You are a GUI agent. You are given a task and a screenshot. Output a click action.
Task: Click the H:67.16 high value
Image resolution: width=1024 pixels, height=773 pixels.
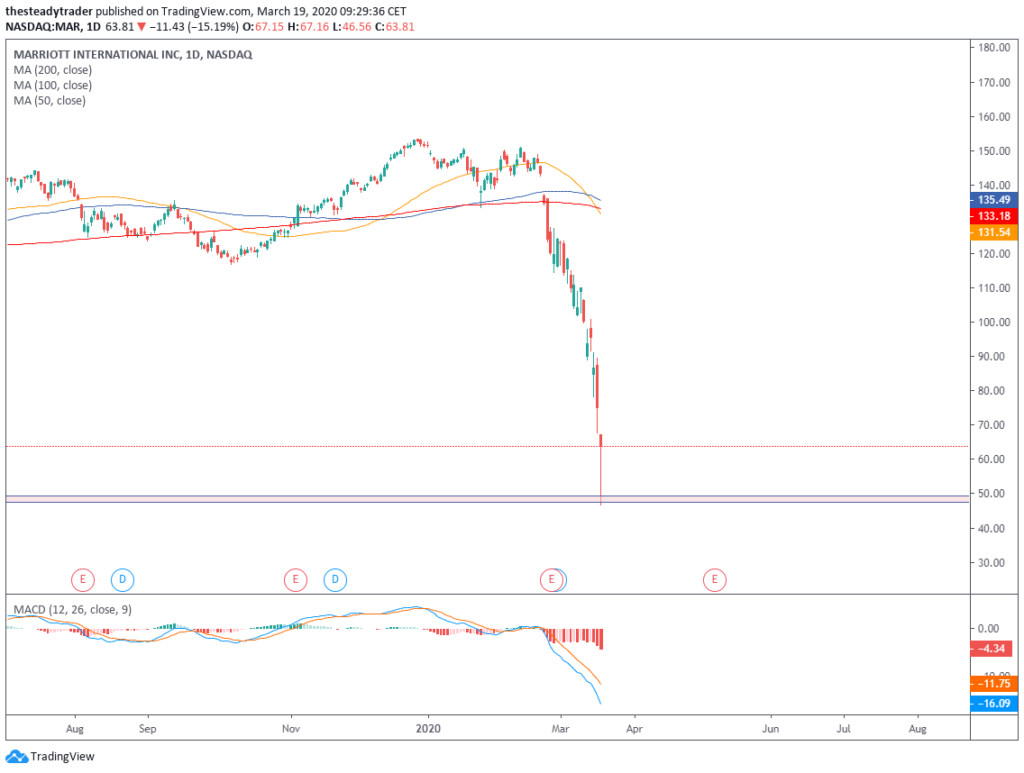coord(308,27)
